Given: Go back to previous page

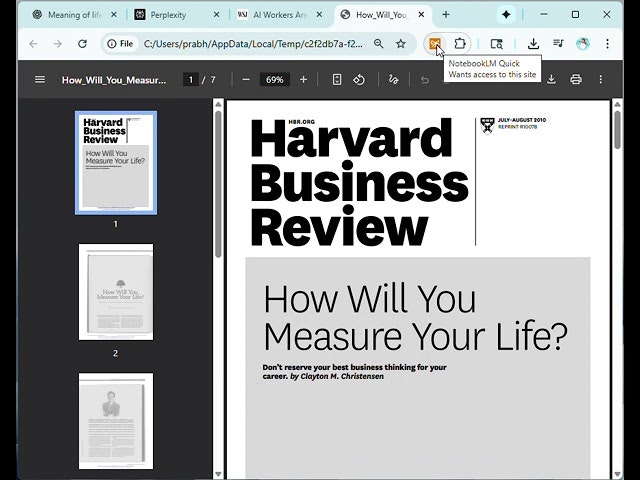Looking at the screenshot, I should [x=33, y=44].
